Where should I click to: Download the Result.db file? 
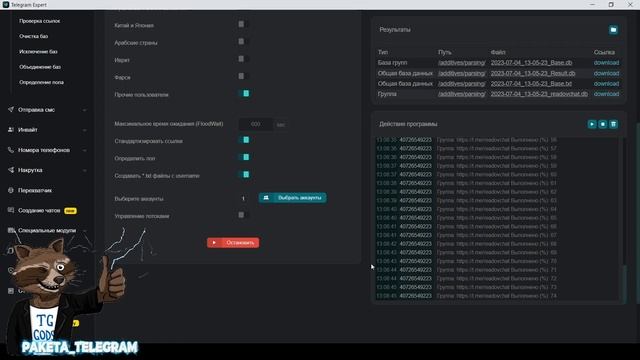[x=606, y=73]
